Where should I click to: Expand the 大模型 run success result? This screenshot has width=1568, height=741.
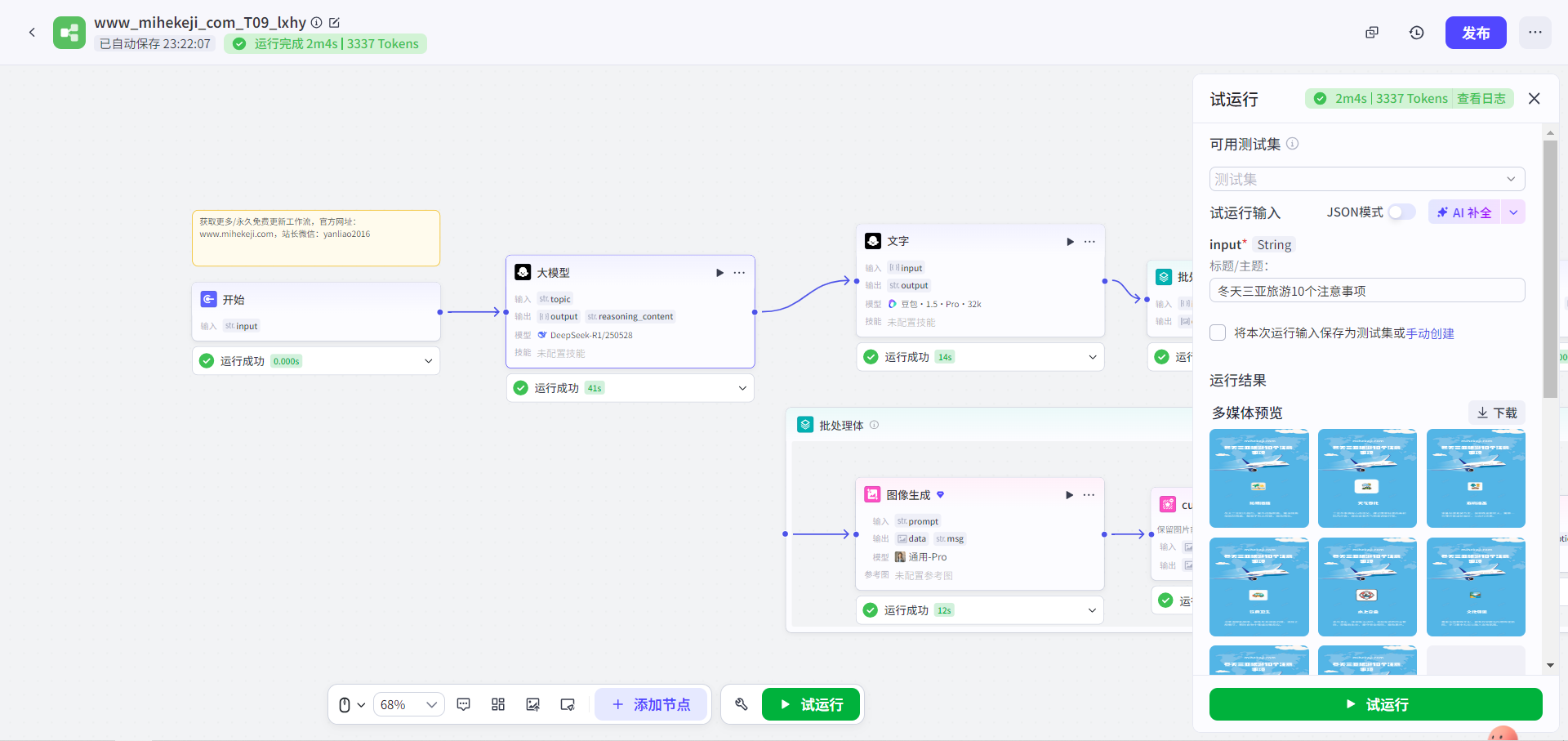(x=742, y=388)
